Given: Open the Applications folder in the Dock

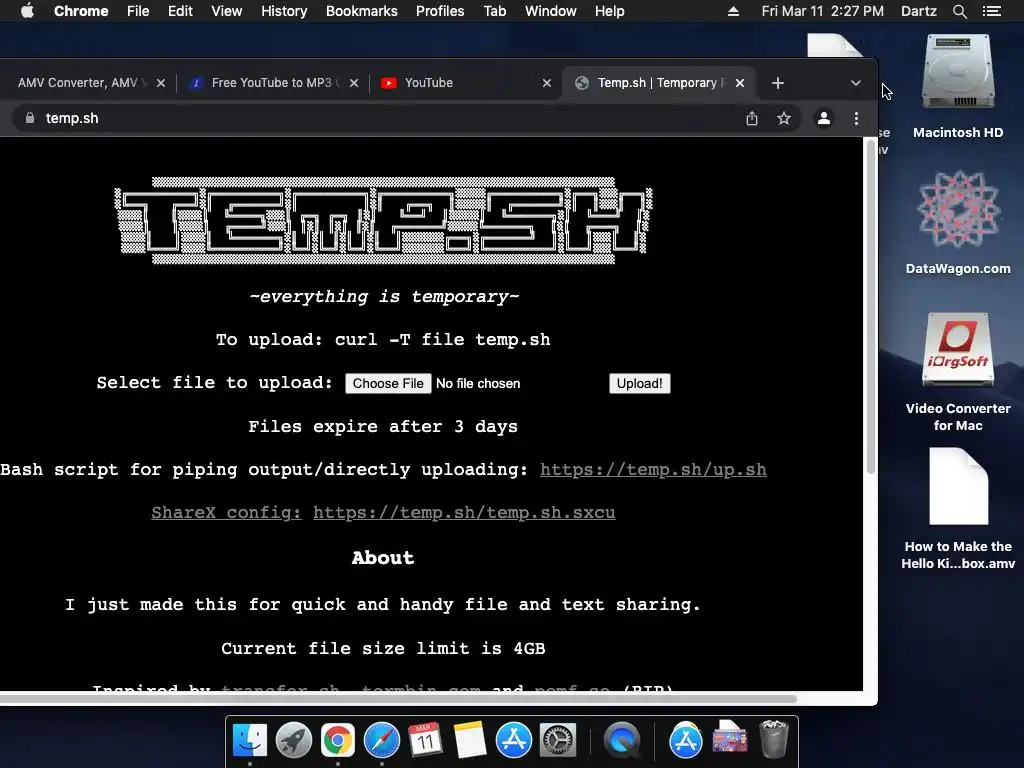Looking at the screenshot, I should pyautogui.click(x=685, y=740).
